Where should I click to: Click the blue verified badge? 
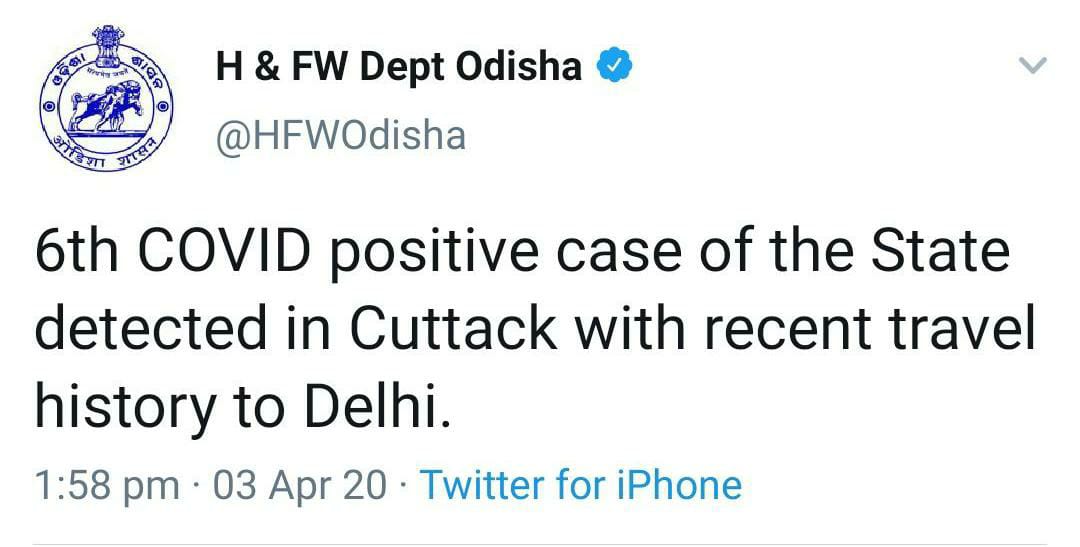[x=612, y=67]
